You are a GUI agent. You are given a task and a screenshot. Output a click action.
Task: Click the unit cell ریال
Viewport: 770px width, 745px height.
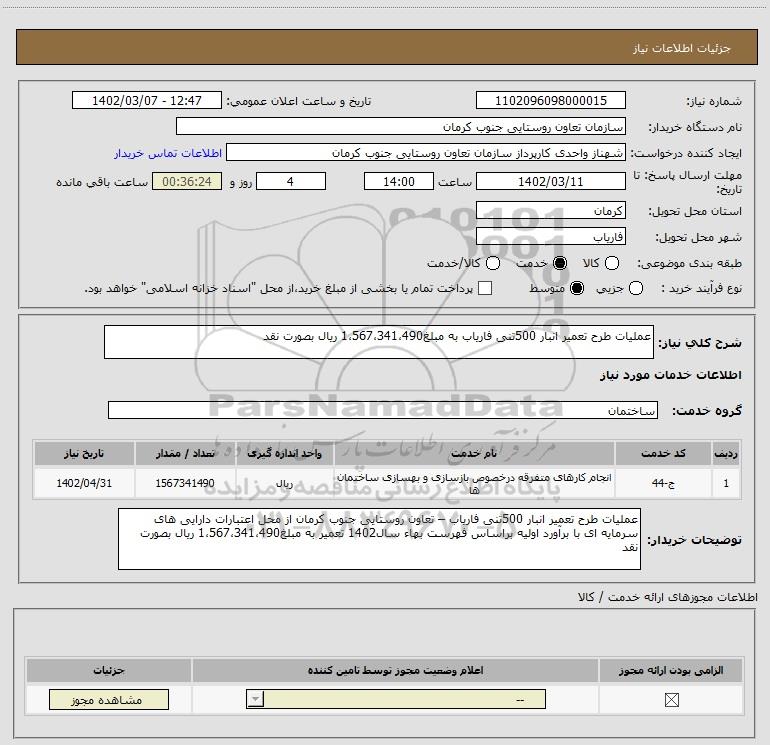[284, 483]
